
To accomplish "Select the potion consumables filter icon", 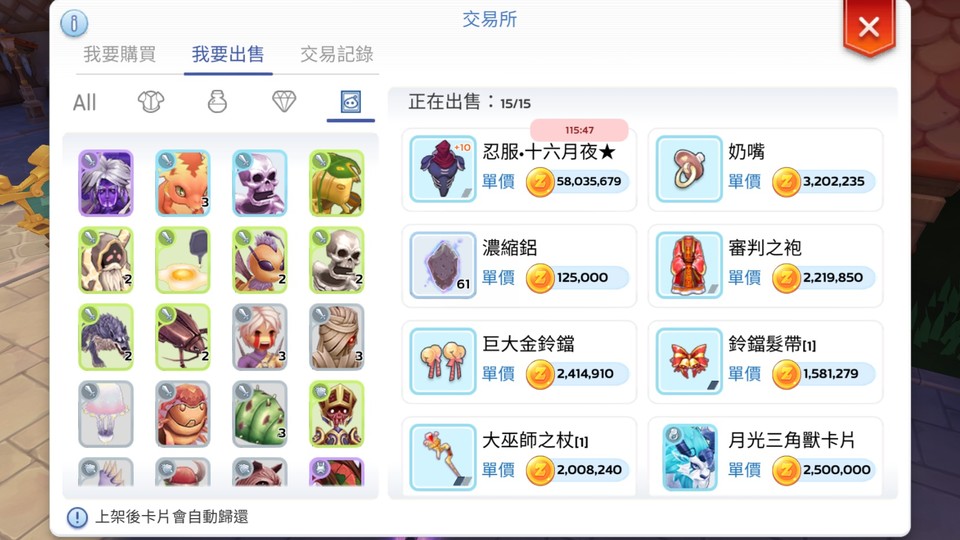I will pyautogui.click(x=217, y=102).
